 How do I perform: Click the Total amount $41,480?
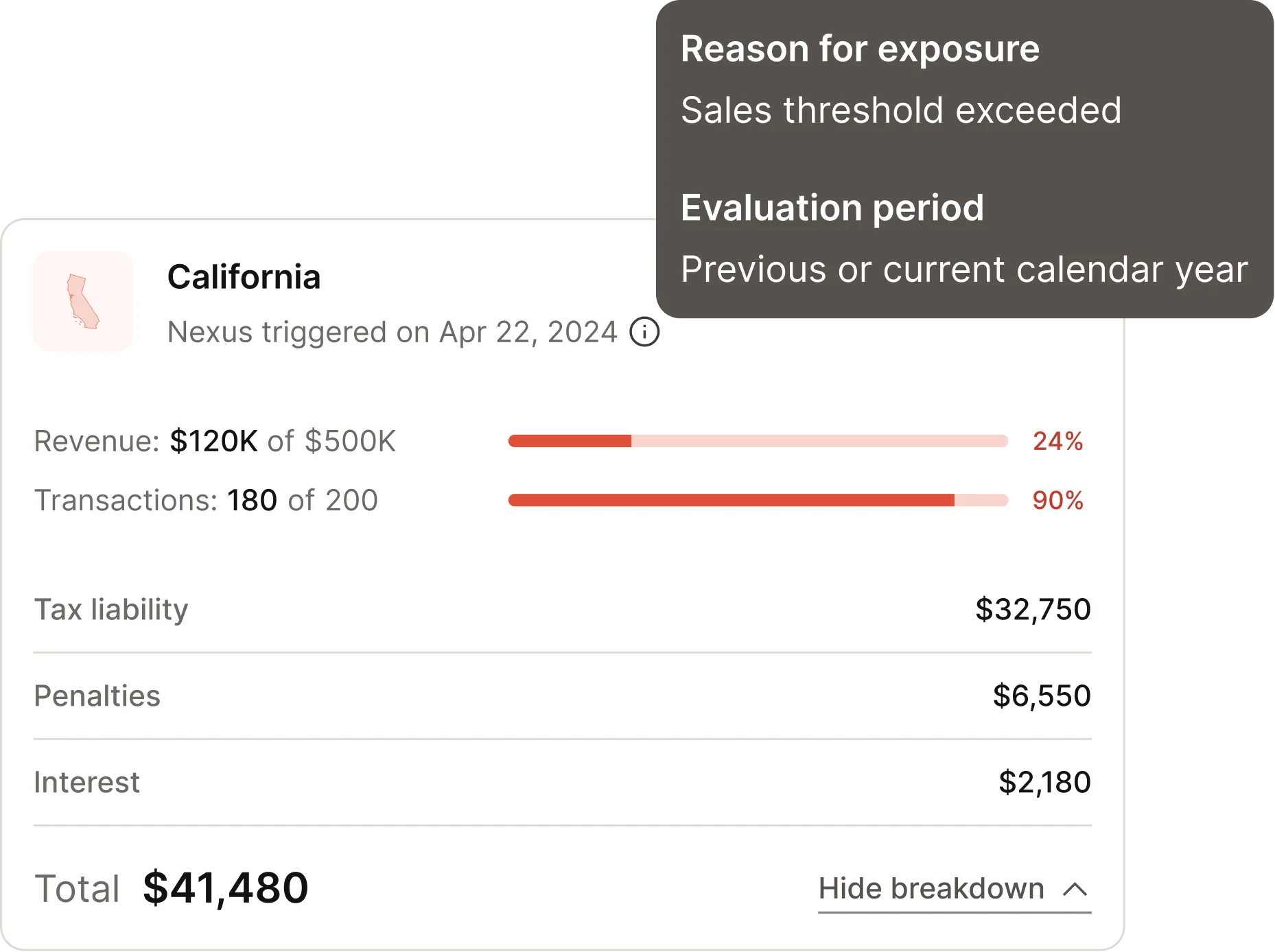(224, 887)
